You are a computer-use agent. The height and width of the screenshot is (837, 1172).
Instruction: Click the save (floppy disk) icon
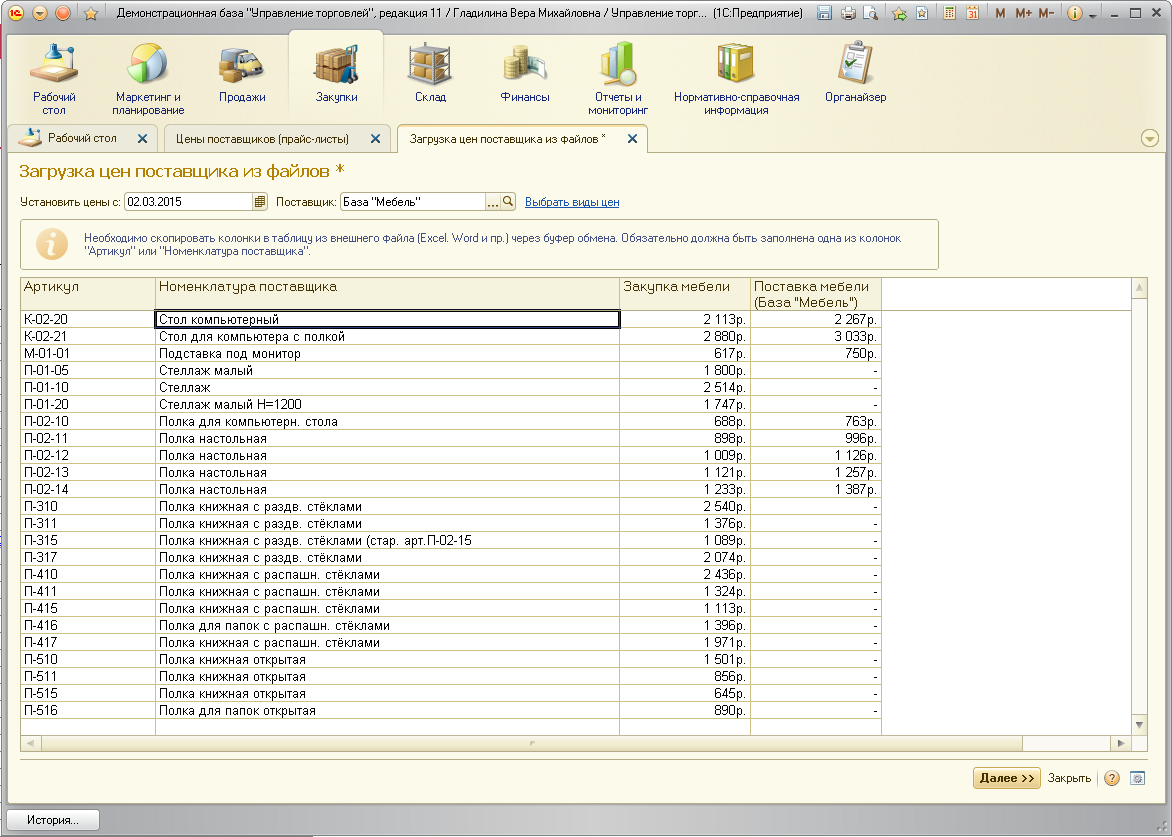(x=824, y=13)
